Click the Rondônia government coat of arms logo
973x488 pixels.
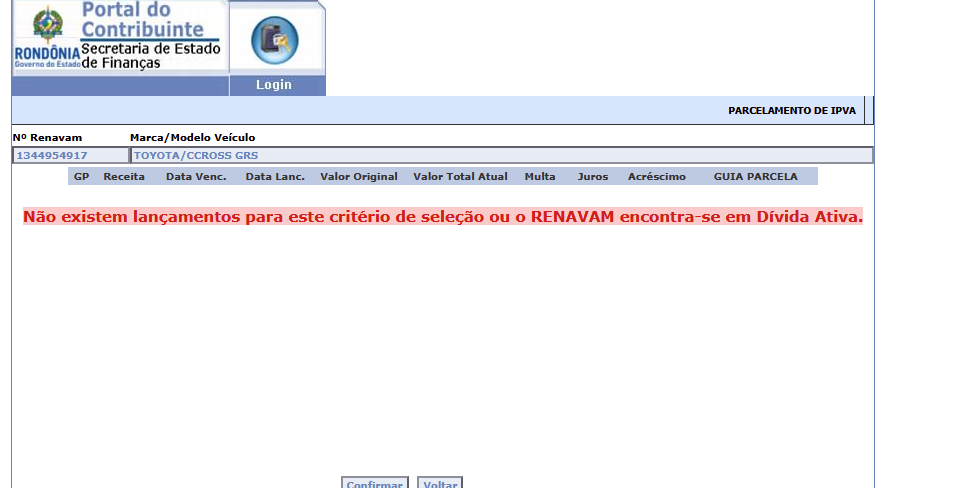pos(46,24)
